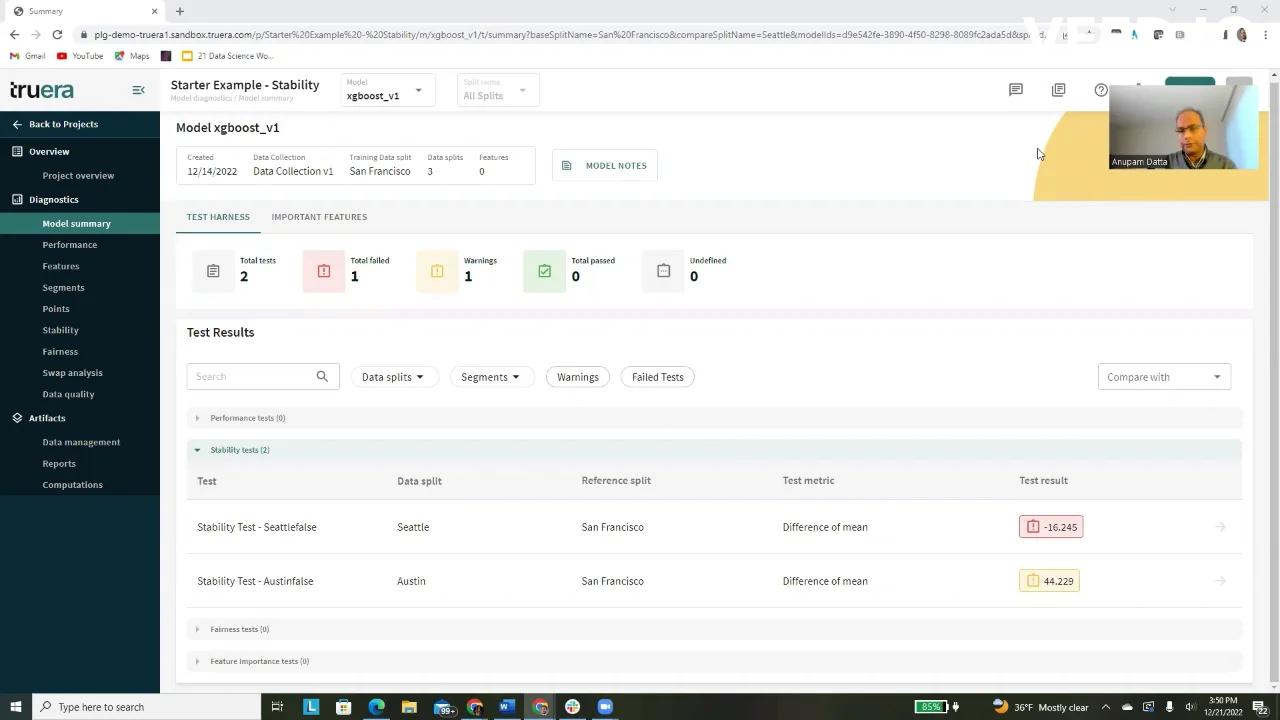Expand Performance tests section
Screen dimensions: 1280x720
click(x=714, y=418)
